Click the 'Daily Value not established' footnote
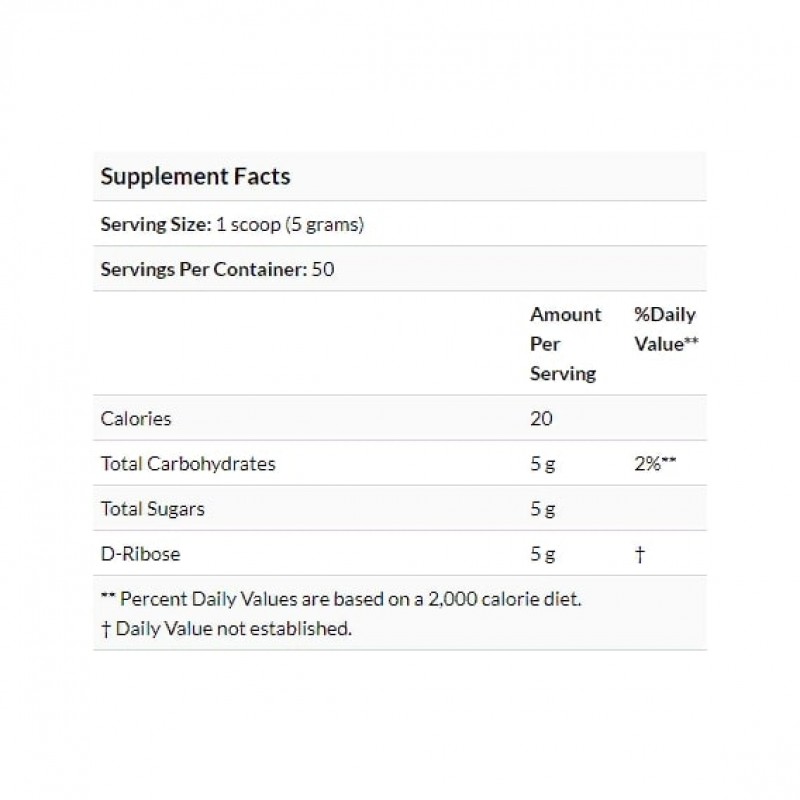 [x=233, y=629]
